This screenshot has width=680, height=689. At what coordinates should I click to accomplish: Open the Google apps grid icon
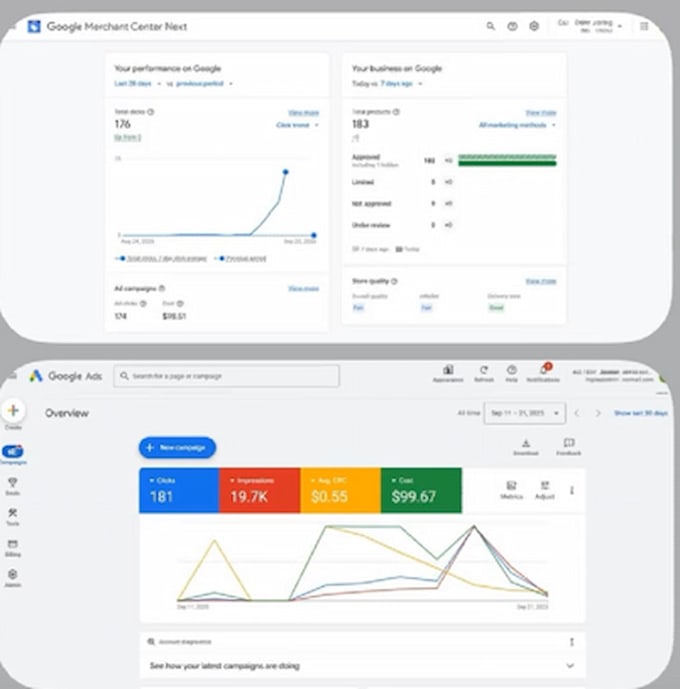(644, 26)
